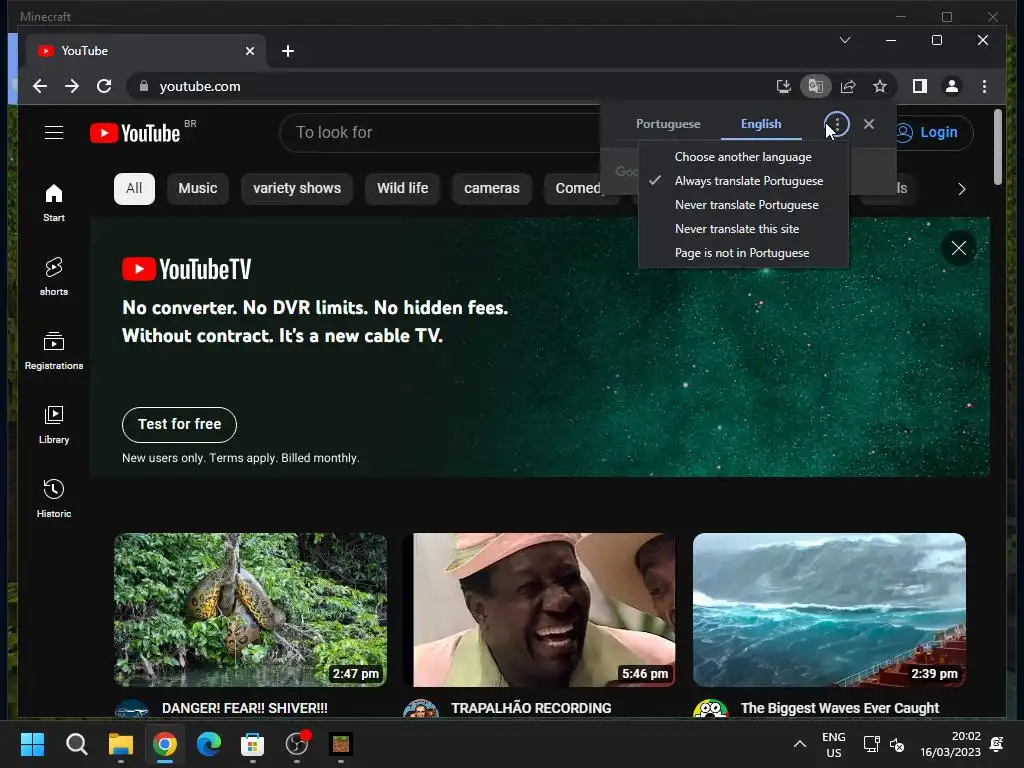Click the page vertical scrollbar
1024x768 pixels.
[x=998, y=148]
